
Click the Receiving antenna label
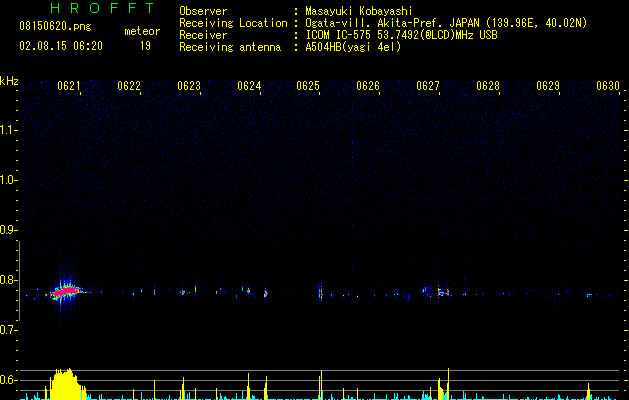pos(230,47)
